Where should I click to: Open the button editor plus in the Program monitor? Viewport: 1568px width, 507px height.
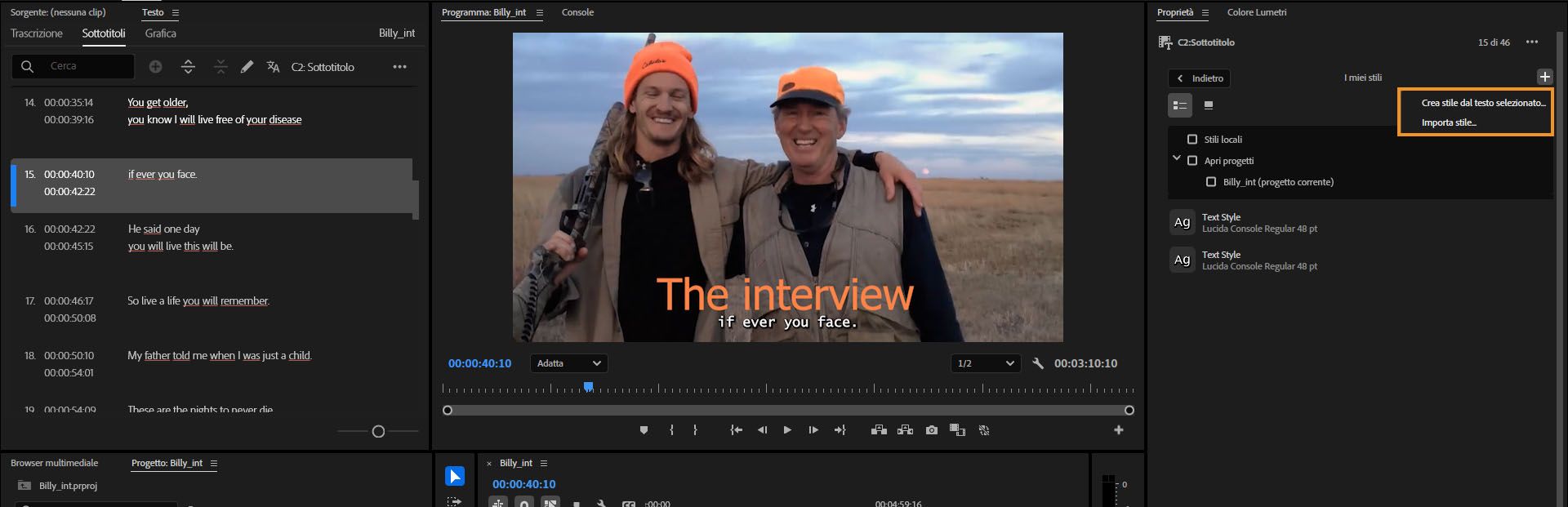(1119, 430)
